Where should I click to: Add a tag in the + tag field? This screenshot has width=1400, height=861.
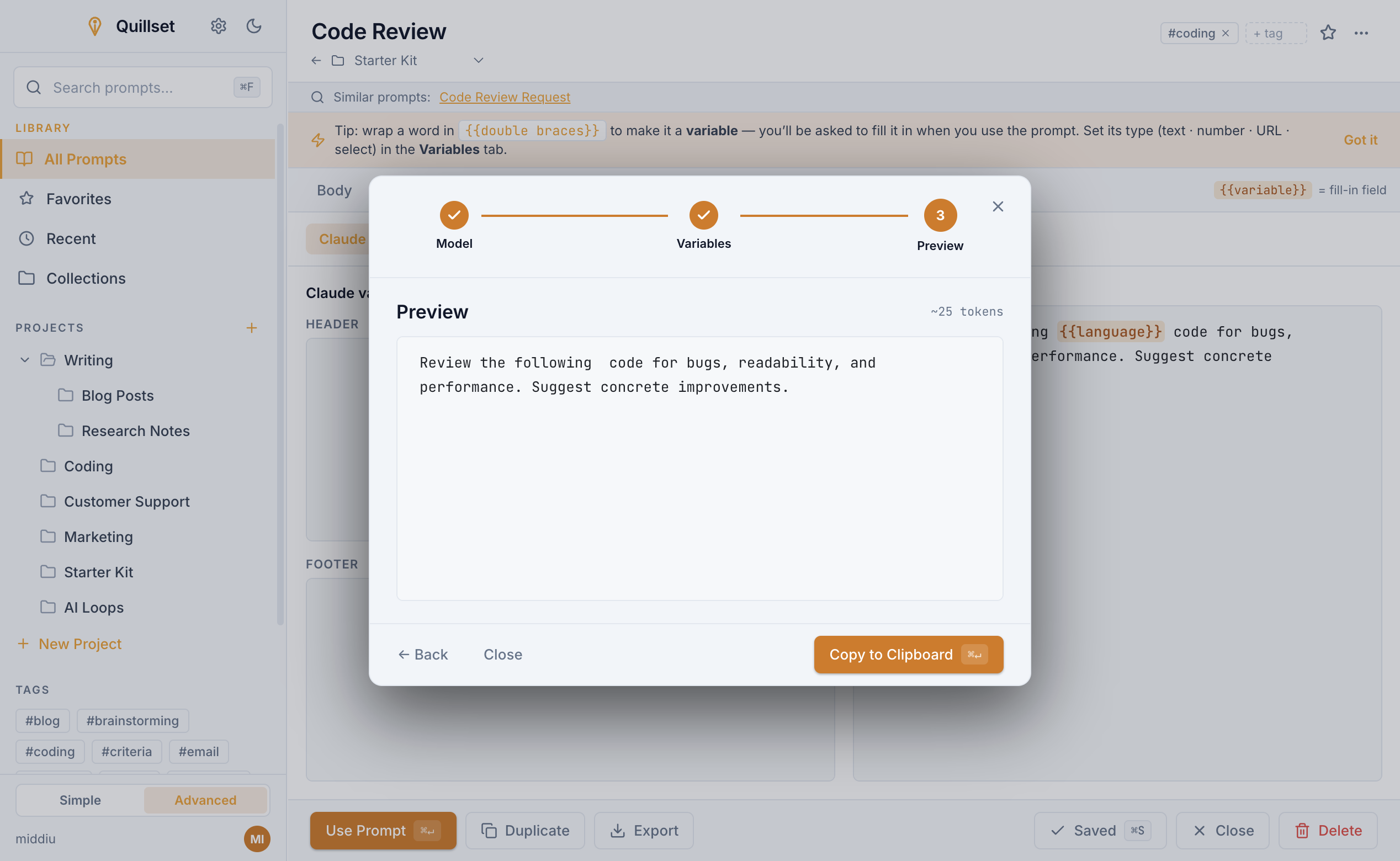1276,33
